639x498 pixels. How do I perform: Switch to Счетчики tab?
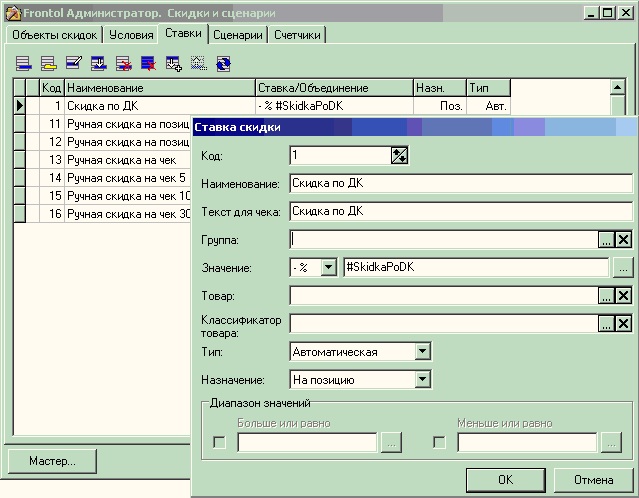(297, 35)
